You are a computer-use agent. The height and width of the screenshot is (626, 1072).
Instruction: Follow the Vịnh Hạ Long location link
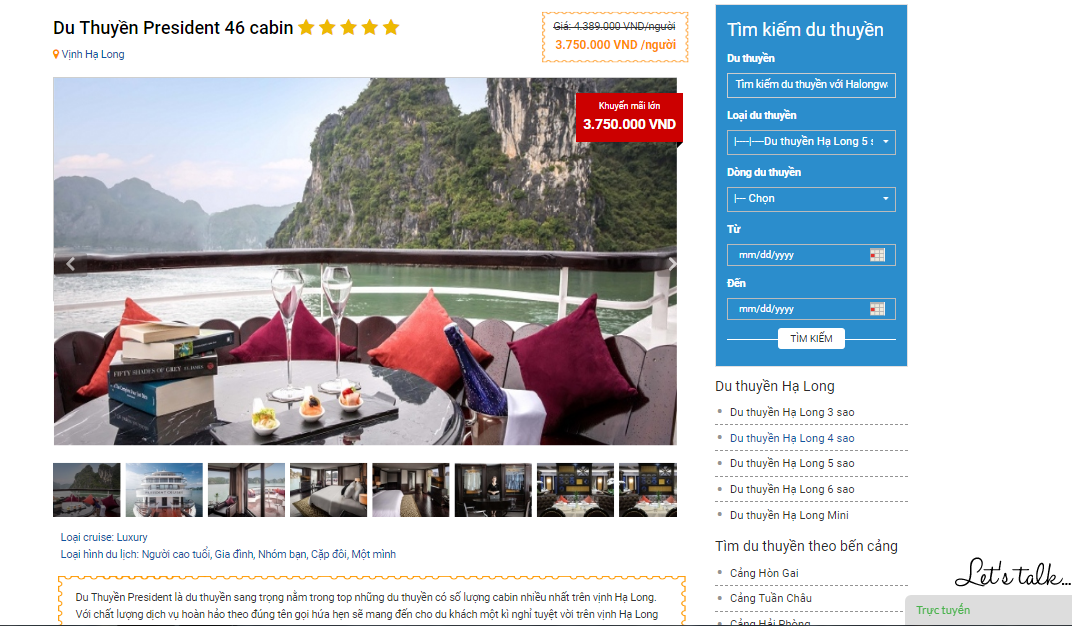pos(93,54)
